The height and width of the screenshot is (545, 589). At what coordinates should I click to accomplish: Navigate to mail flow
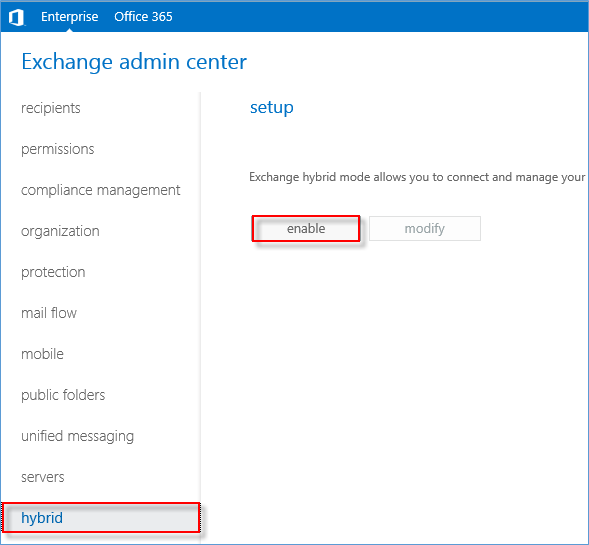[x=49, y=313]
